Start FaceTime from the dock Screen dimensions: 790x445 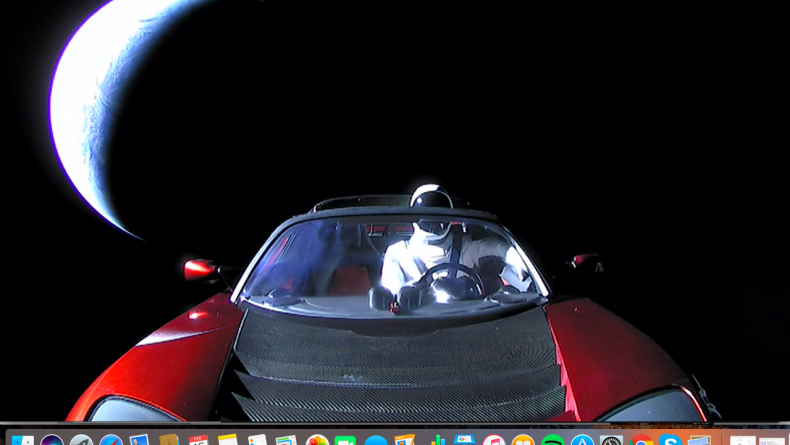click(x=346, y=441)
